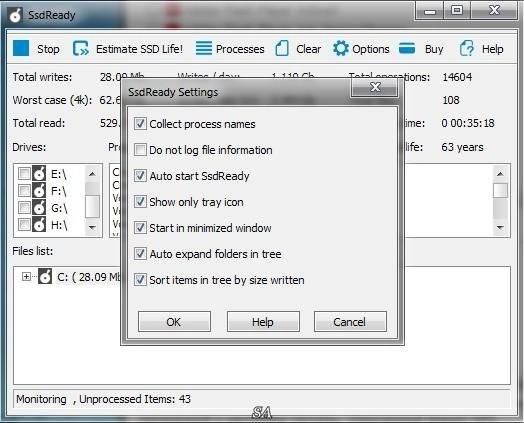Image resolution: width=524 pixels, height=423 pixels.
Task: Click processes list scroll up arrow
Action: [500, 174]
